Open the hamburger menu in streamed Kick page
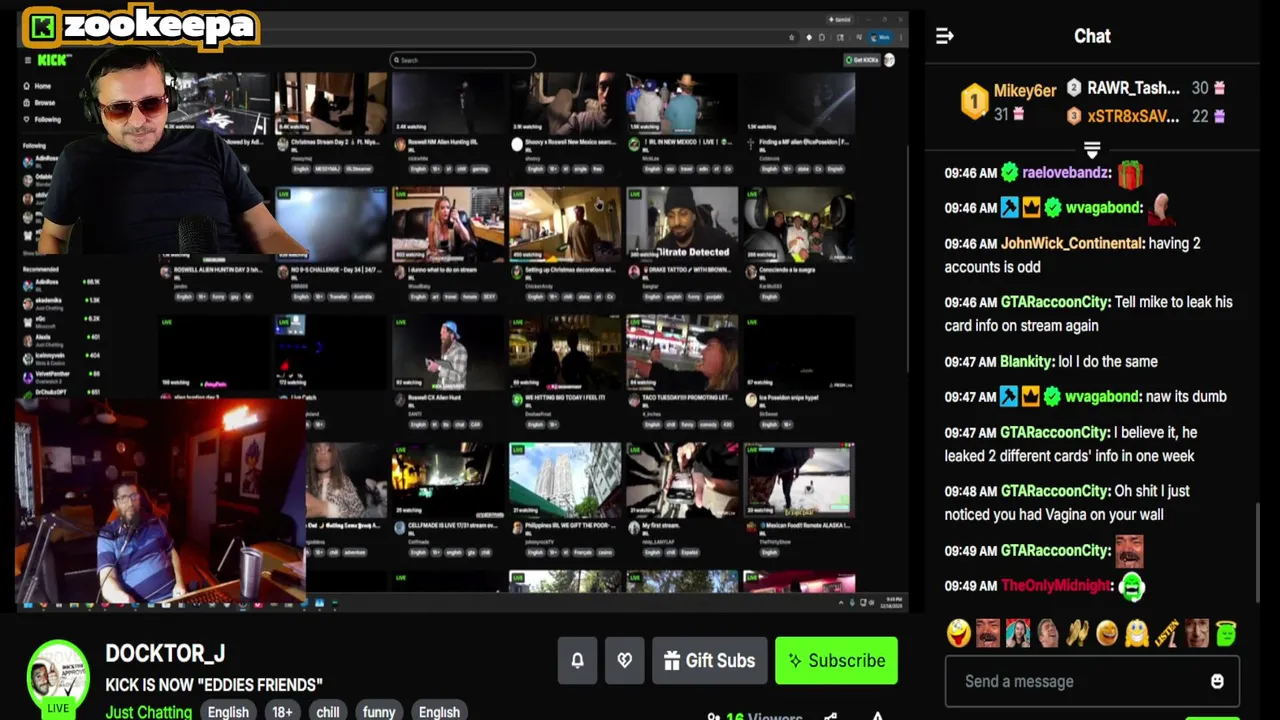This screenshot has width=1280, height=720. [x=27, y=60]
